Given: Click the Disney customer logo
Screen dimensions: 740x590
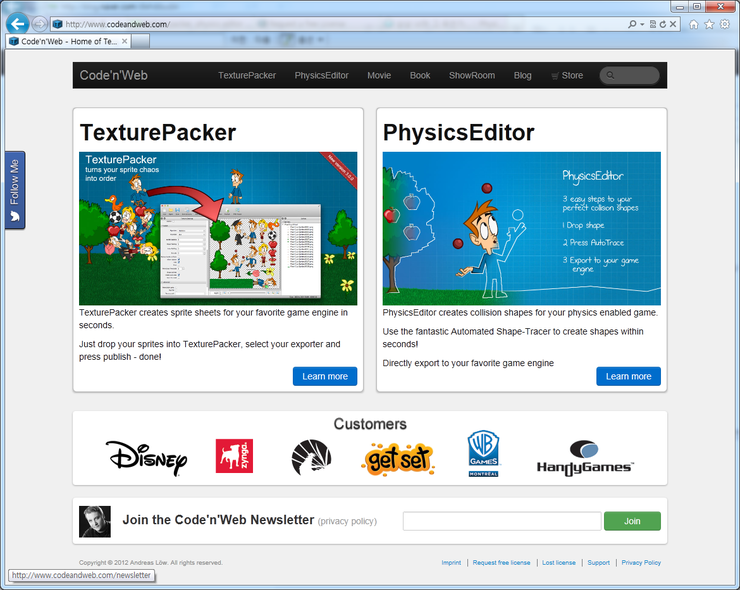Looking at the screenshot, I should [x=146, y=458].
